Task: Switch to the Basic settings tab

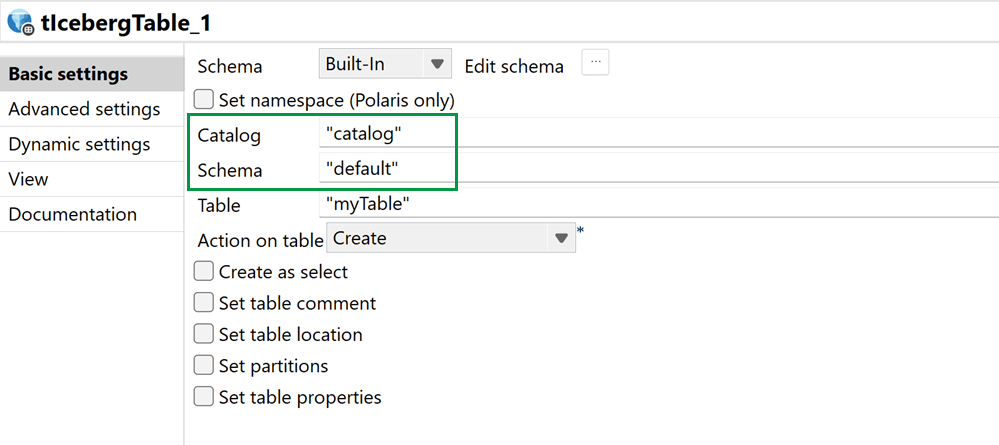Action: pyautogui.click(x=68, y=74)
